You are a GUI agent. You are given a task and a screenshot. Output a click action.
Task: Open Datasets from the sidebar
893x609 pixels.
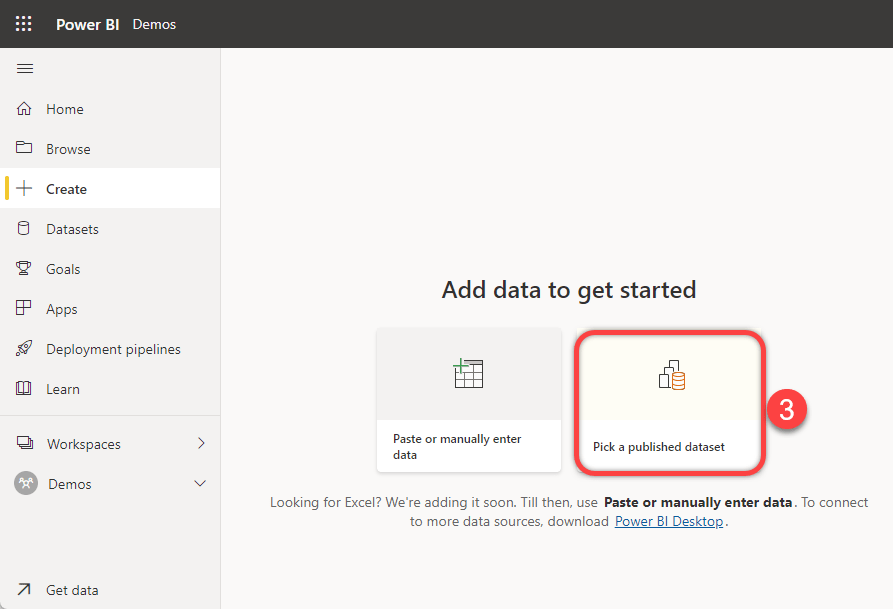click(110, 228)
